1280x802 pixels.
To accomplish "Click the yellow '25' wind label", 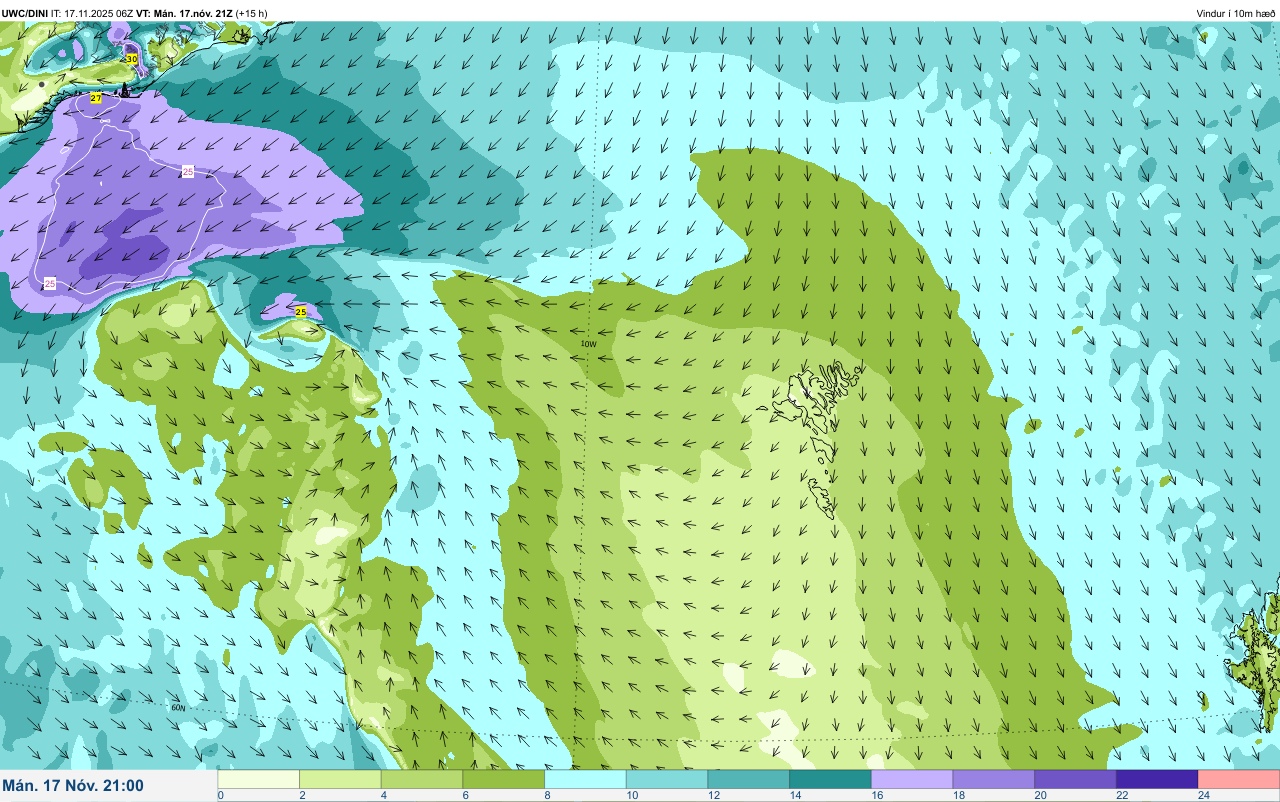I will pos(301,312).
